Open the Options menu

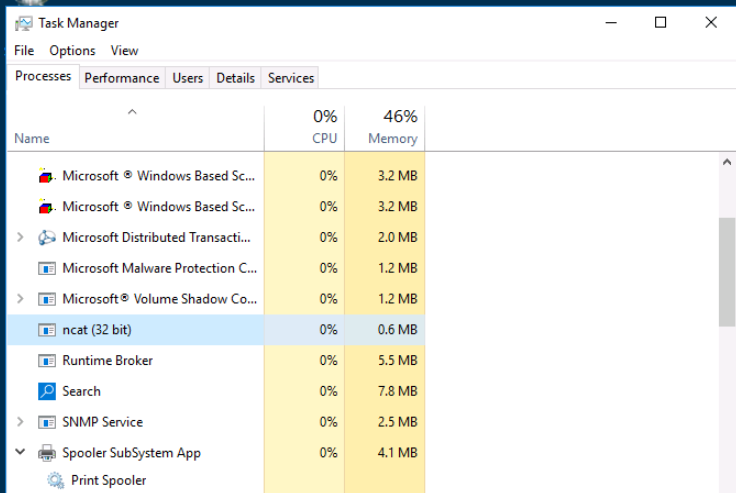tap(72, 51)
